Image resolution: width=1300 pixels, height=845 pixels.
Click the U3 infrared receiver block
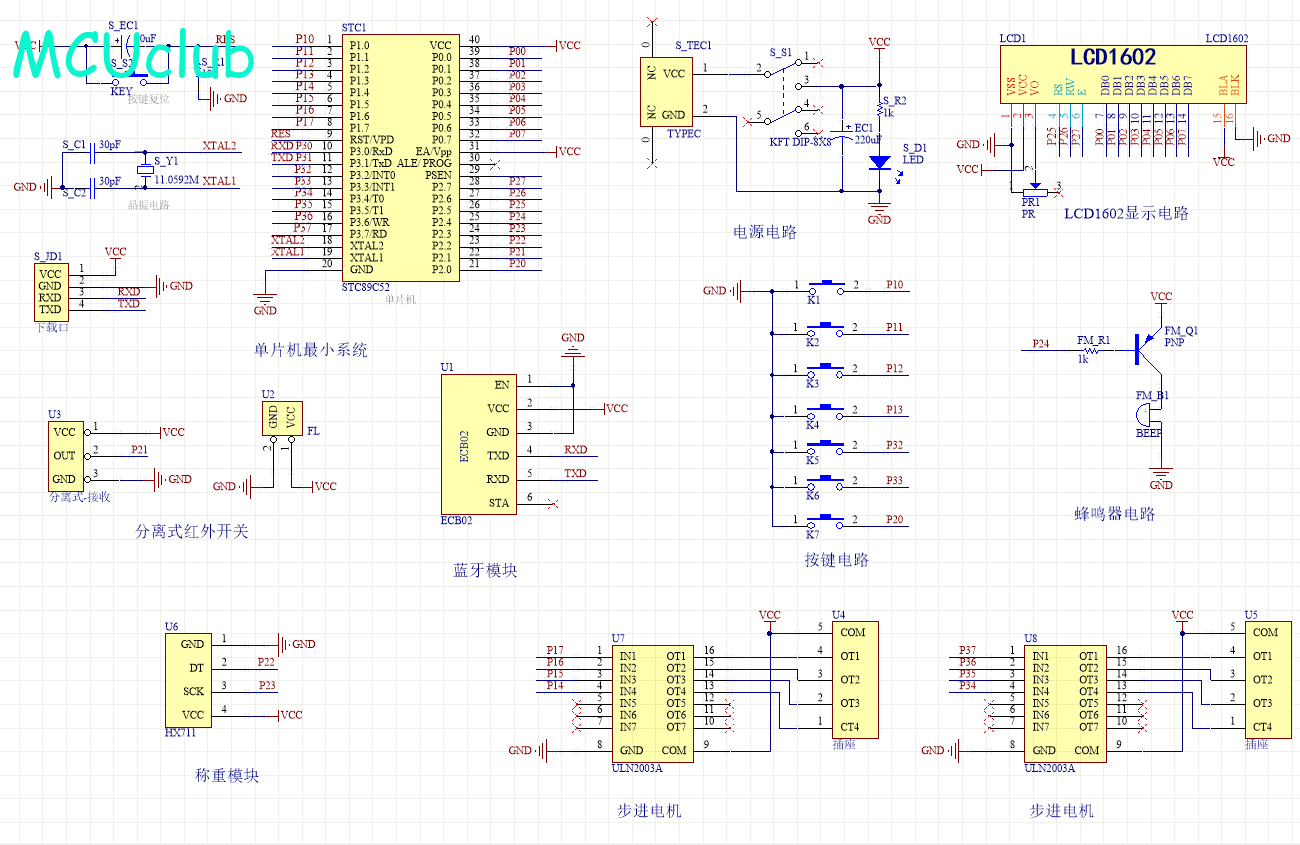[x=65, y=455]
